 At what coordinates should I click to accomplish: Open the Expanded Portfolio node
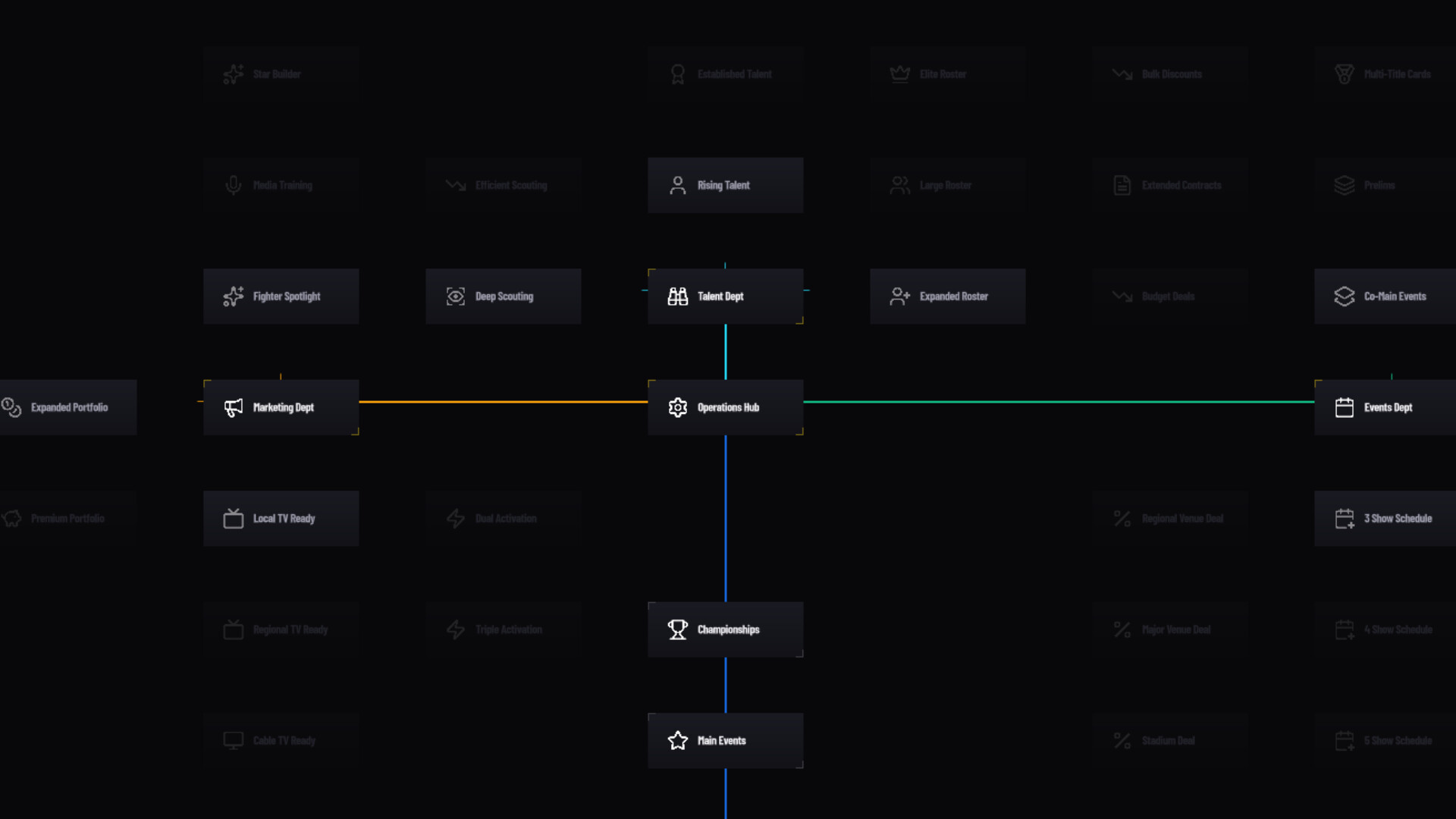(x=68, y=407)
